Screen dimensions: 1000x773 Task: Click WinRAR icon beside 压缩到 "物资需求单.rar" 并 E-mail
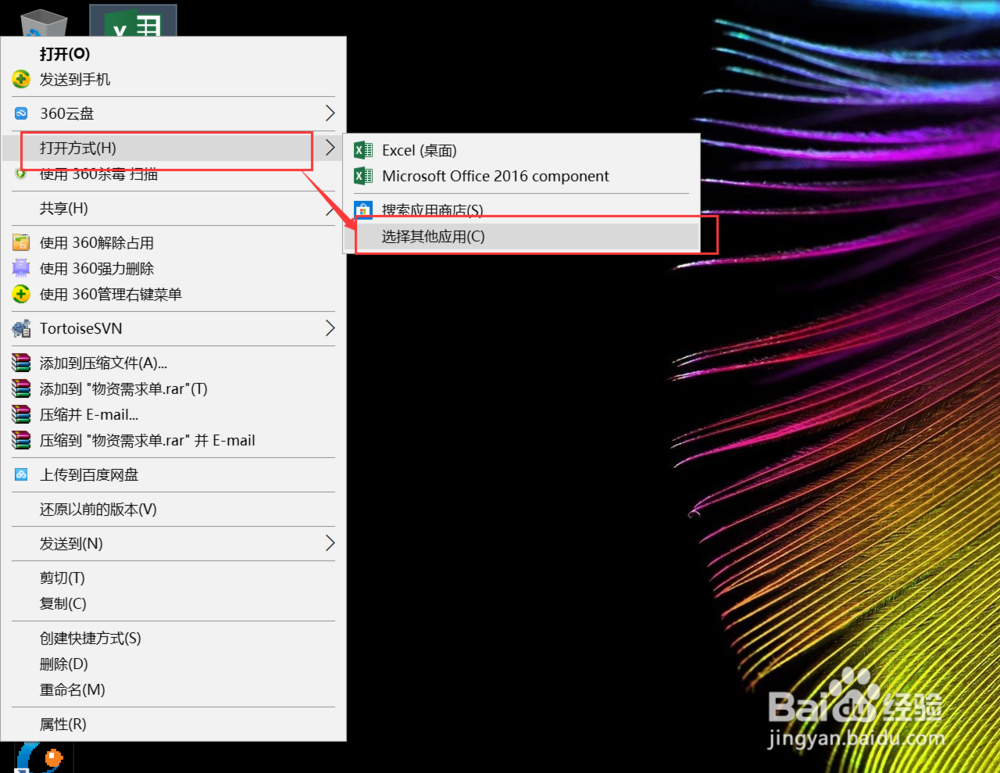21,440
